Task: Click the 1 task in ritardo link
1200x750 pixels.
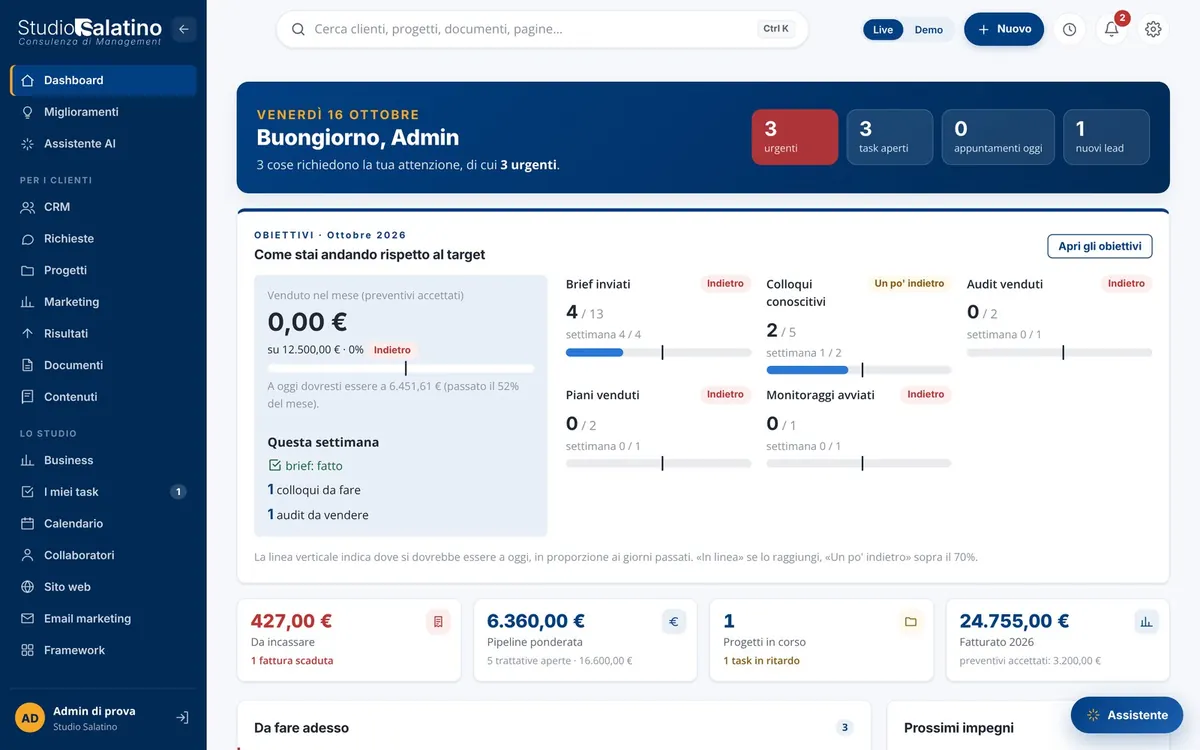Action: point(762,661)
